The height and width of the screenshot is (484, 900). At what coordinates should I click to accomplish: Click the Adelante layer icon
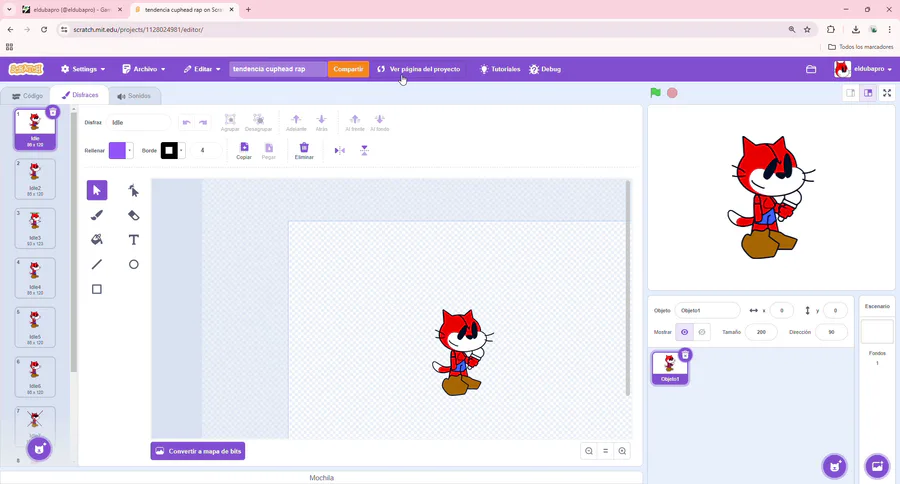tap(296, 122)
